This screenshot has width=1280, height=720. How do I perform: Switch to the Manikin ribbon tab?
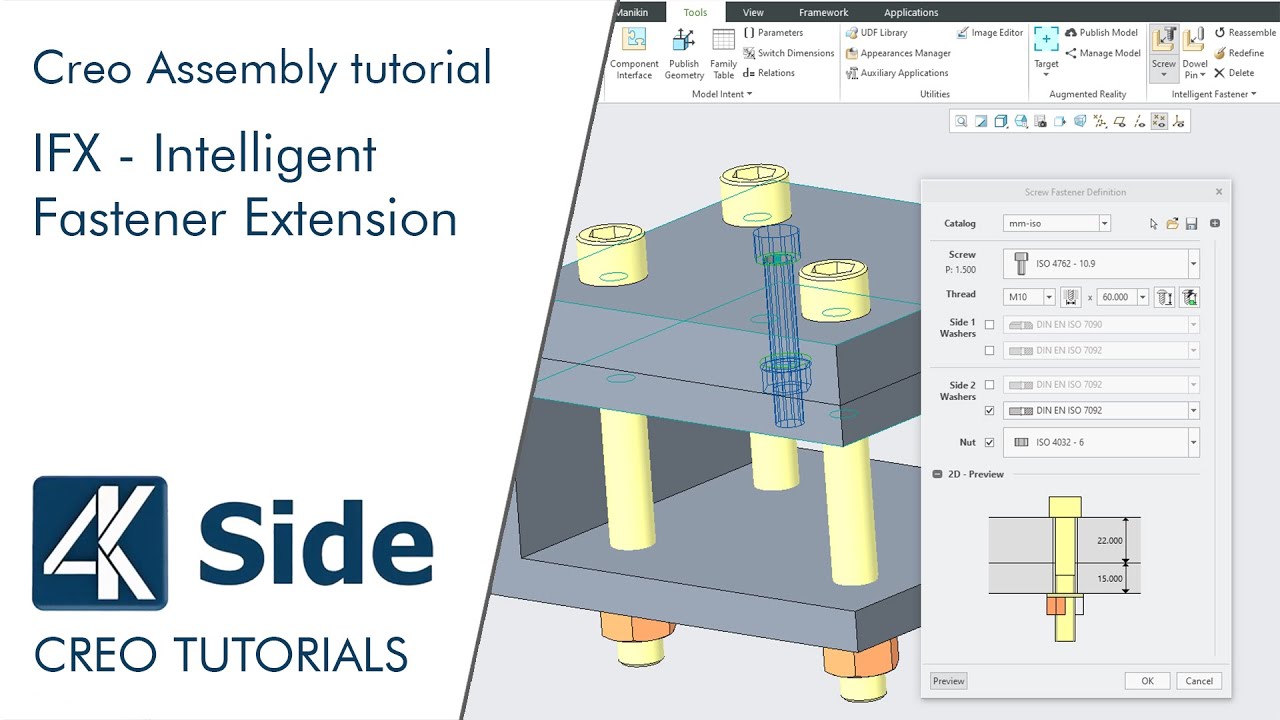[631, 12]
